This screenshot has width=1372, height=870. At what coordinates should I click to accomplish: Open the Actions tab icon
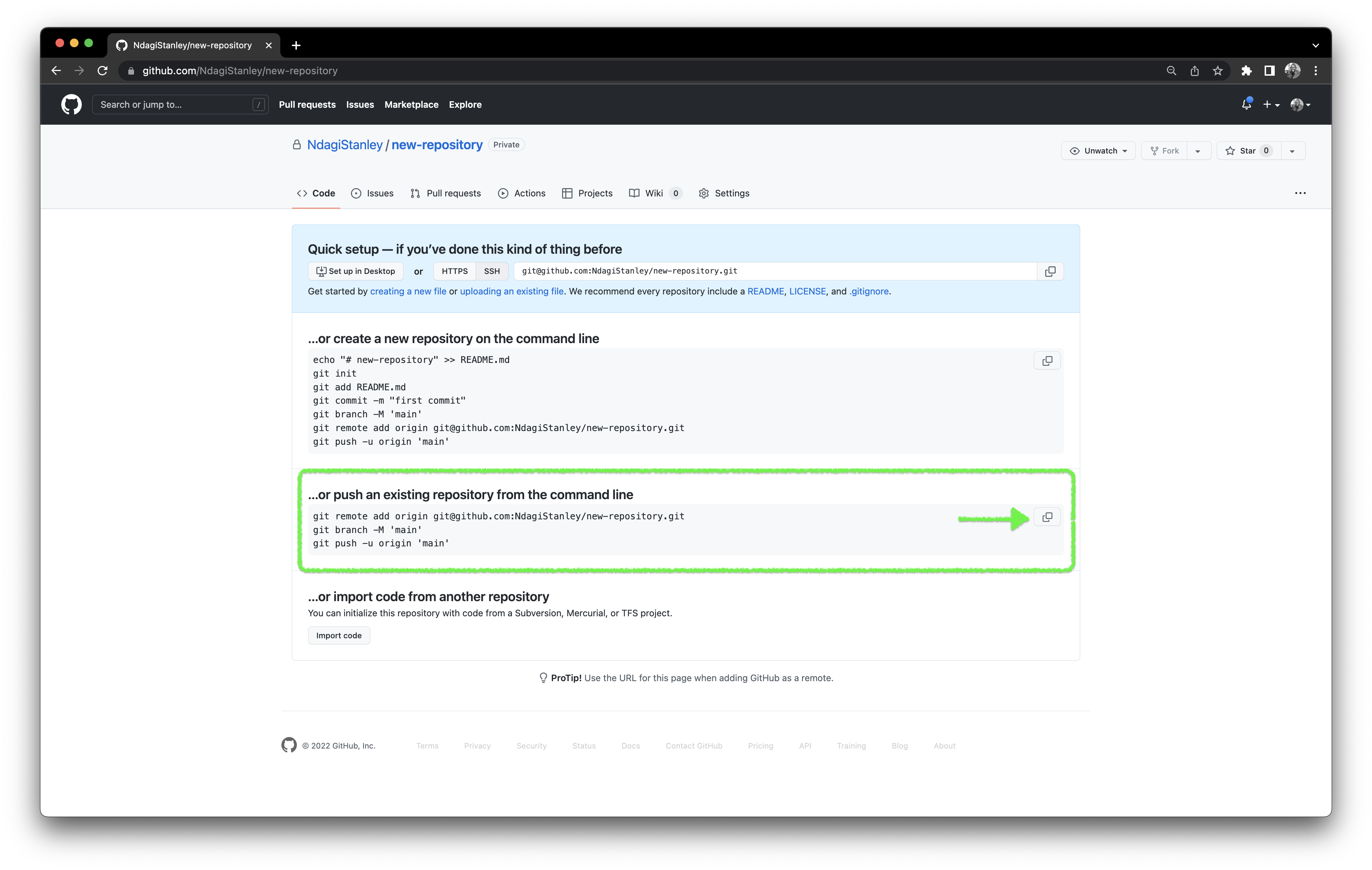coord(503,193)
